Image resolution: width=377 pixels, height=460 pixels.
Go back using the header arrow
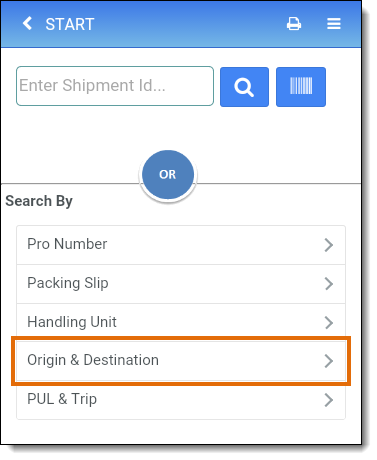tap(27, 24)
